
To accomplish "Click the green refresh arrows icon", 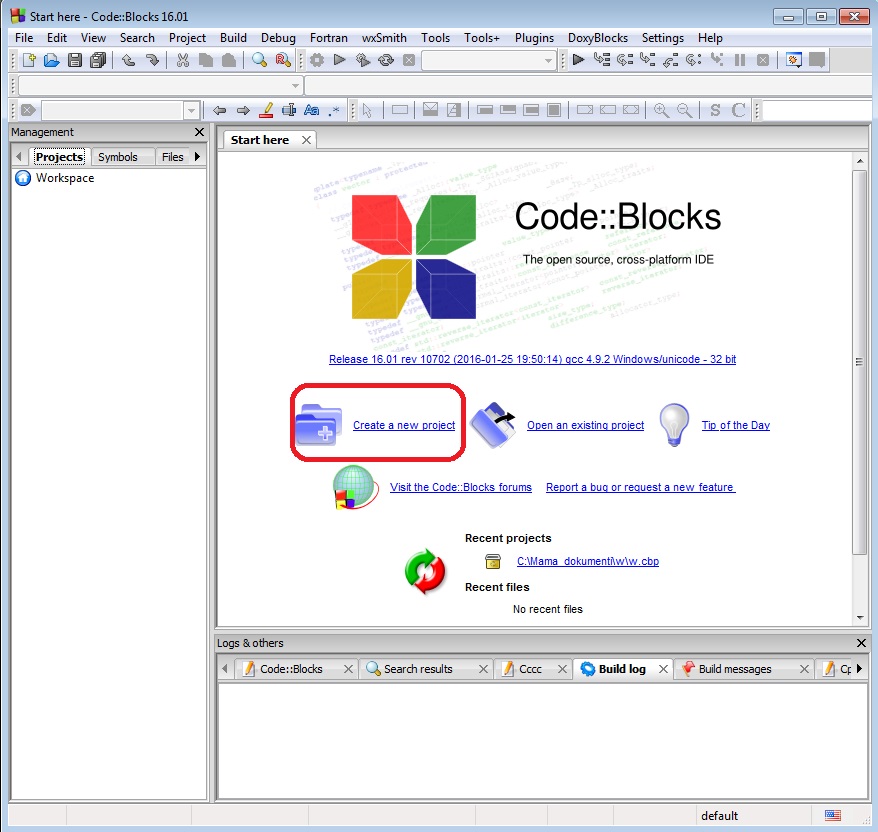I will point(424,571).
